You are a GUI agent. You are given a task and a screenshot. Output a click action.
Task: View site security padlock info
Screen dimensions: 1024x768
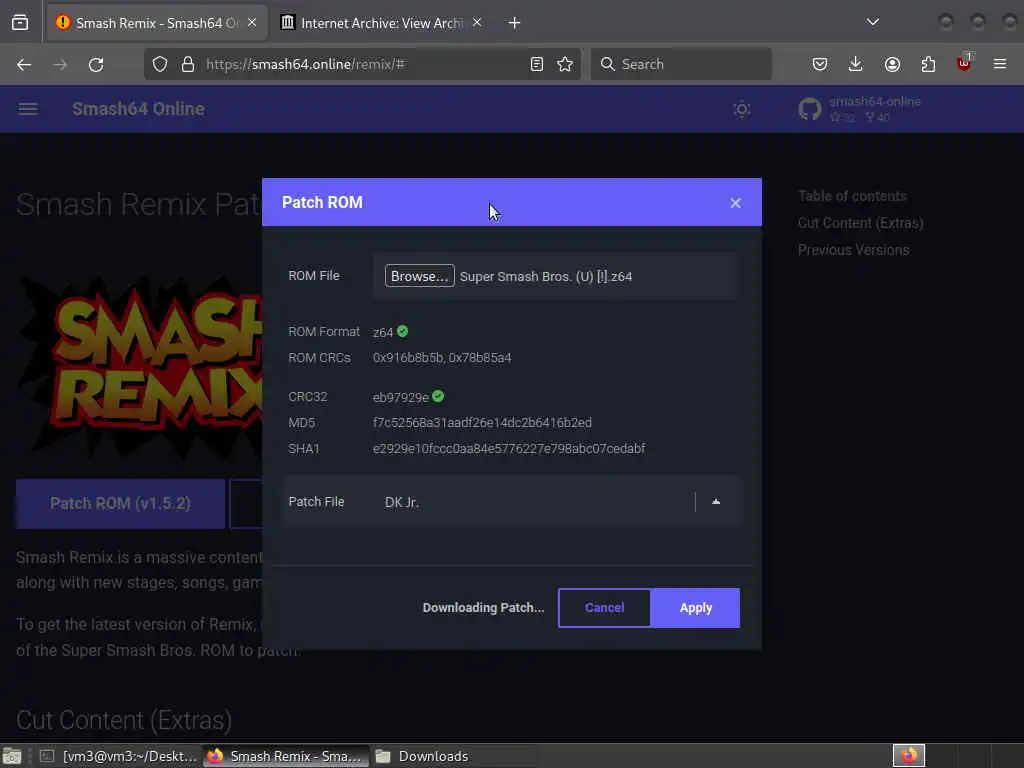(x=188, y=64)
